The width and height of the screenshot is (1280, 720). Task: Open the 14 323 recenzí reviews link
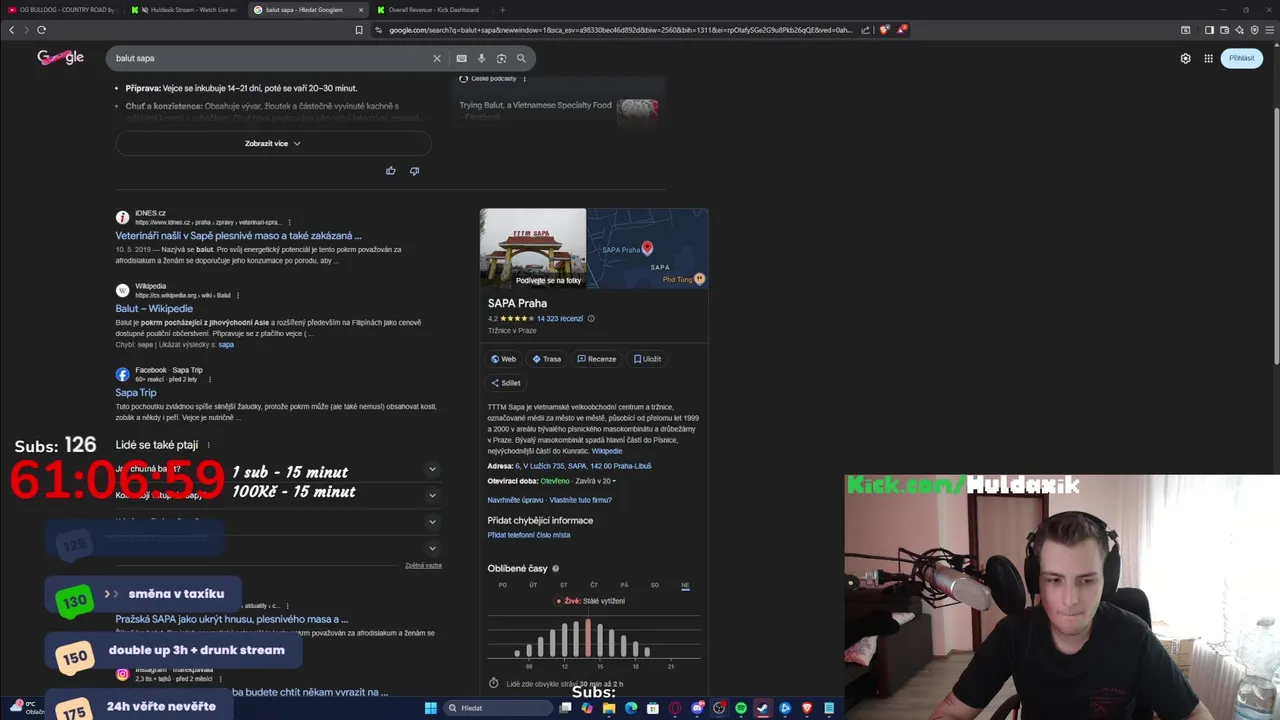pos(560,319)
